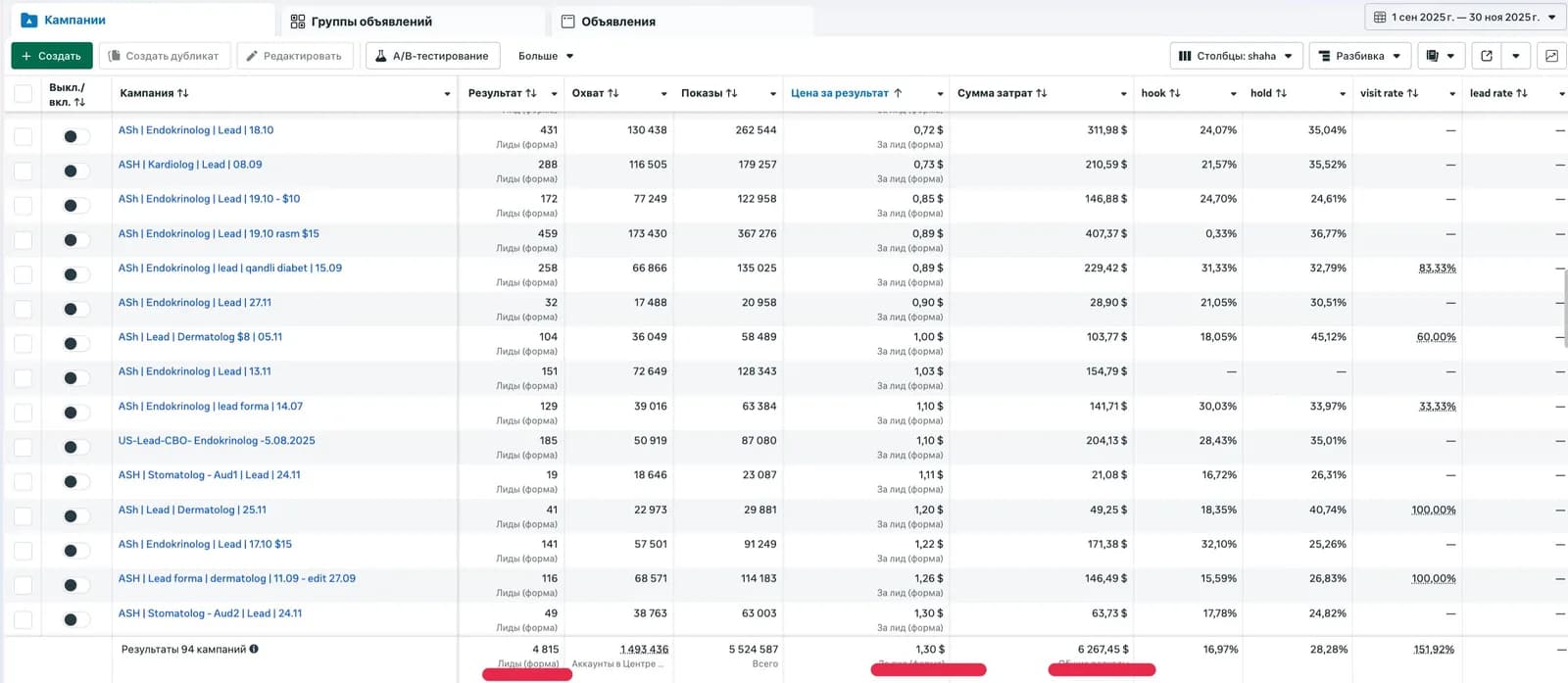Open the visit rate column options arrow
The image size is (1568, 683).
click(x=1452, y=94)
